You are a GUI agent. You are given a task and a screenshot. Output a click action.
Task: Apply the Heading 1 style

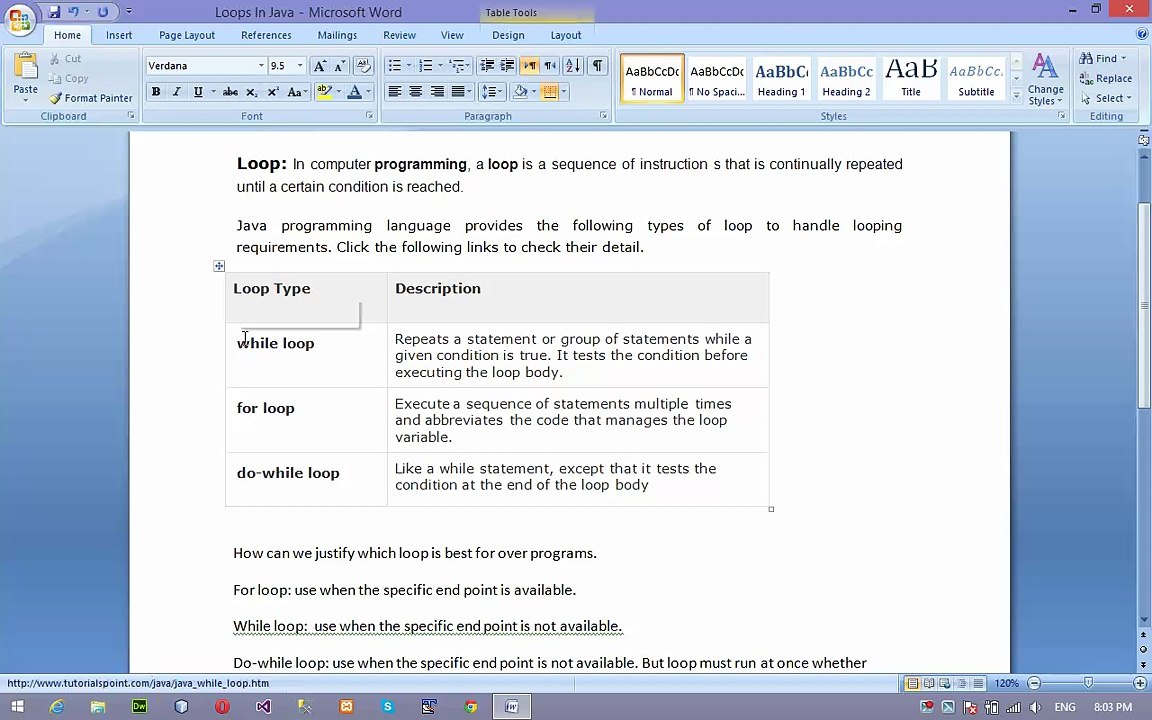coord(781,78)
